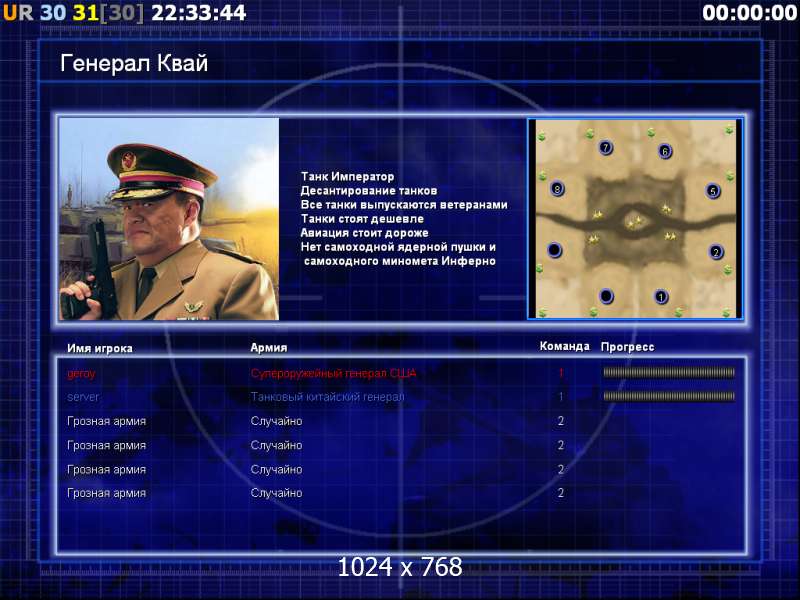
Task: Click the "Танк Император" line
Action: point(347,177)
